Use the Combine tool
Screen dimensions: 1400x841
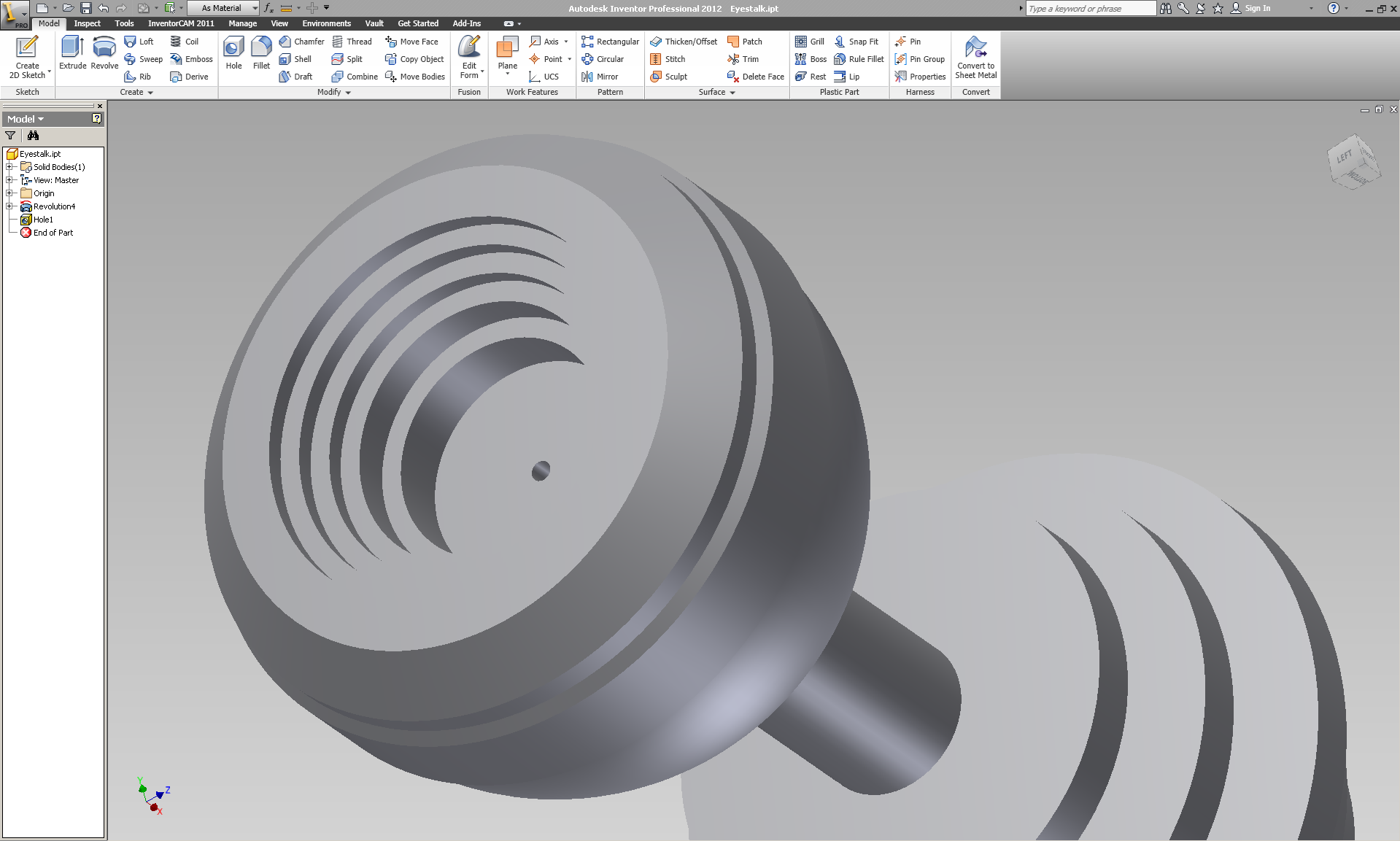click(x=355, y=77)
